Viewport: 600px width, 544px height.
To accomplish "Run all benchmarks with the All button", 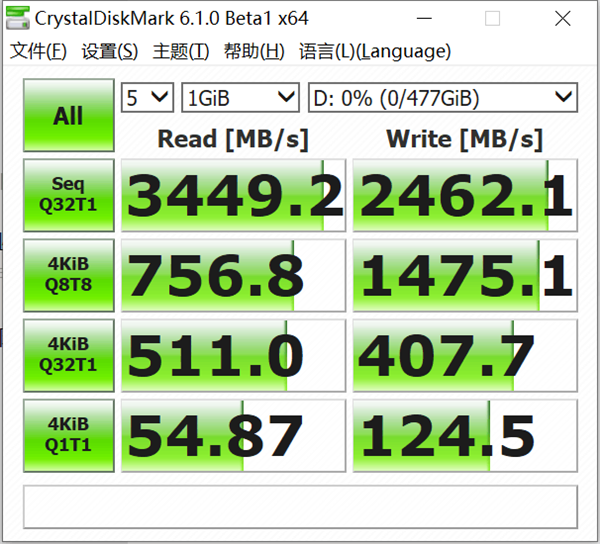I will coord(68,116).
